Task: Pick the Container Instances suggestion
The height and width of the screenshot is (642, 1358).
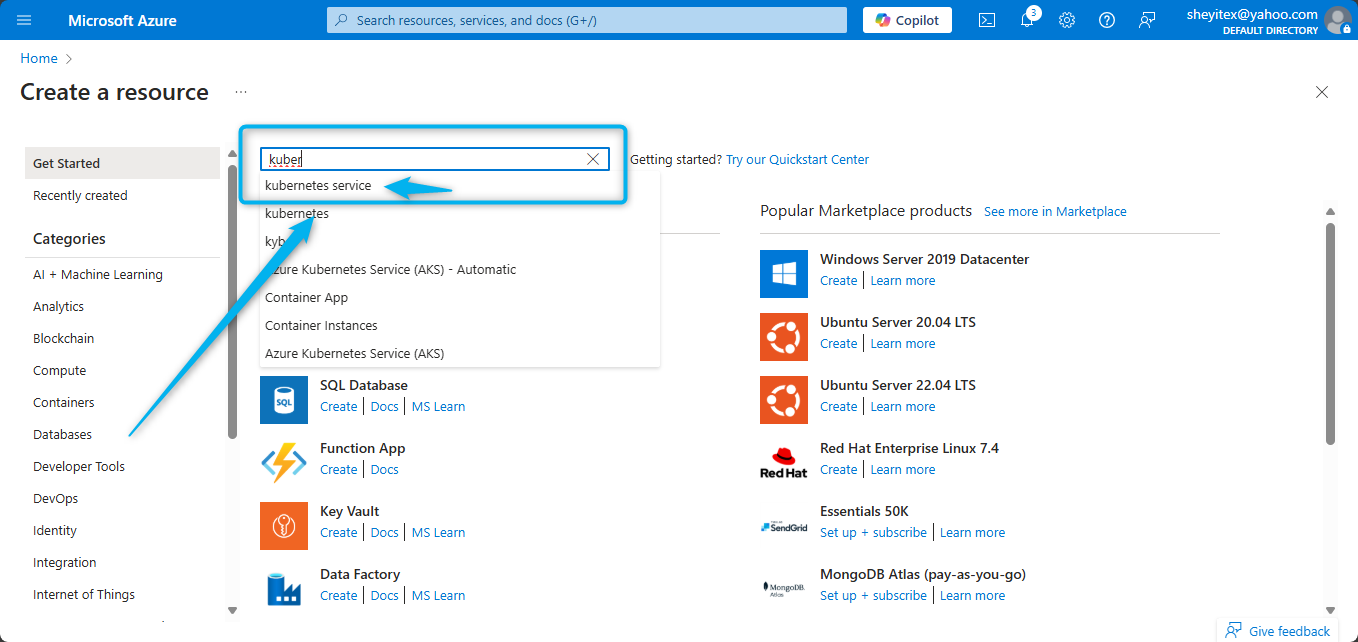Action: 321,325
